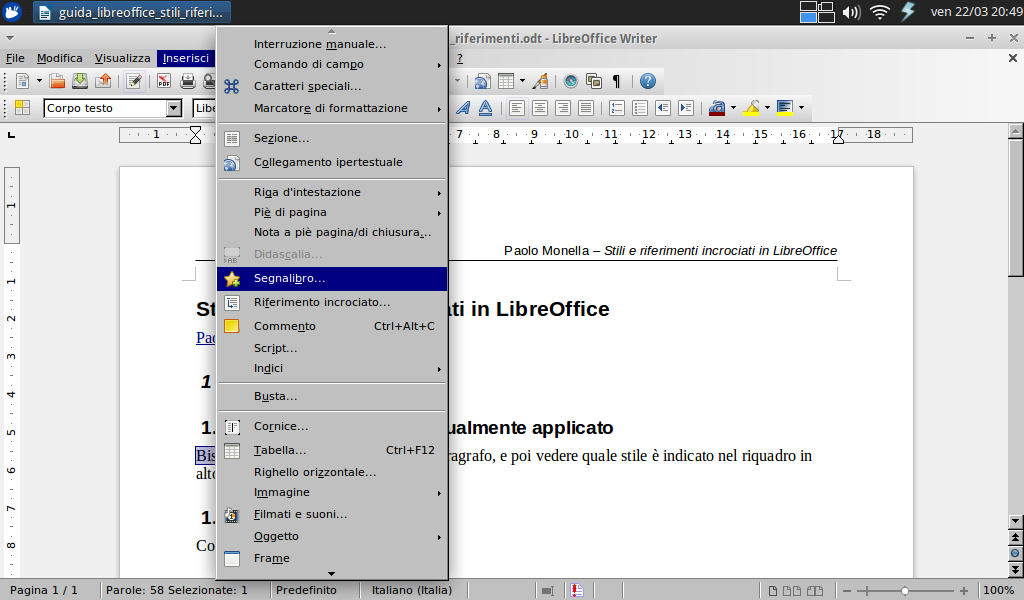Open font color dropdown arrow

click(x=733, y=108)
